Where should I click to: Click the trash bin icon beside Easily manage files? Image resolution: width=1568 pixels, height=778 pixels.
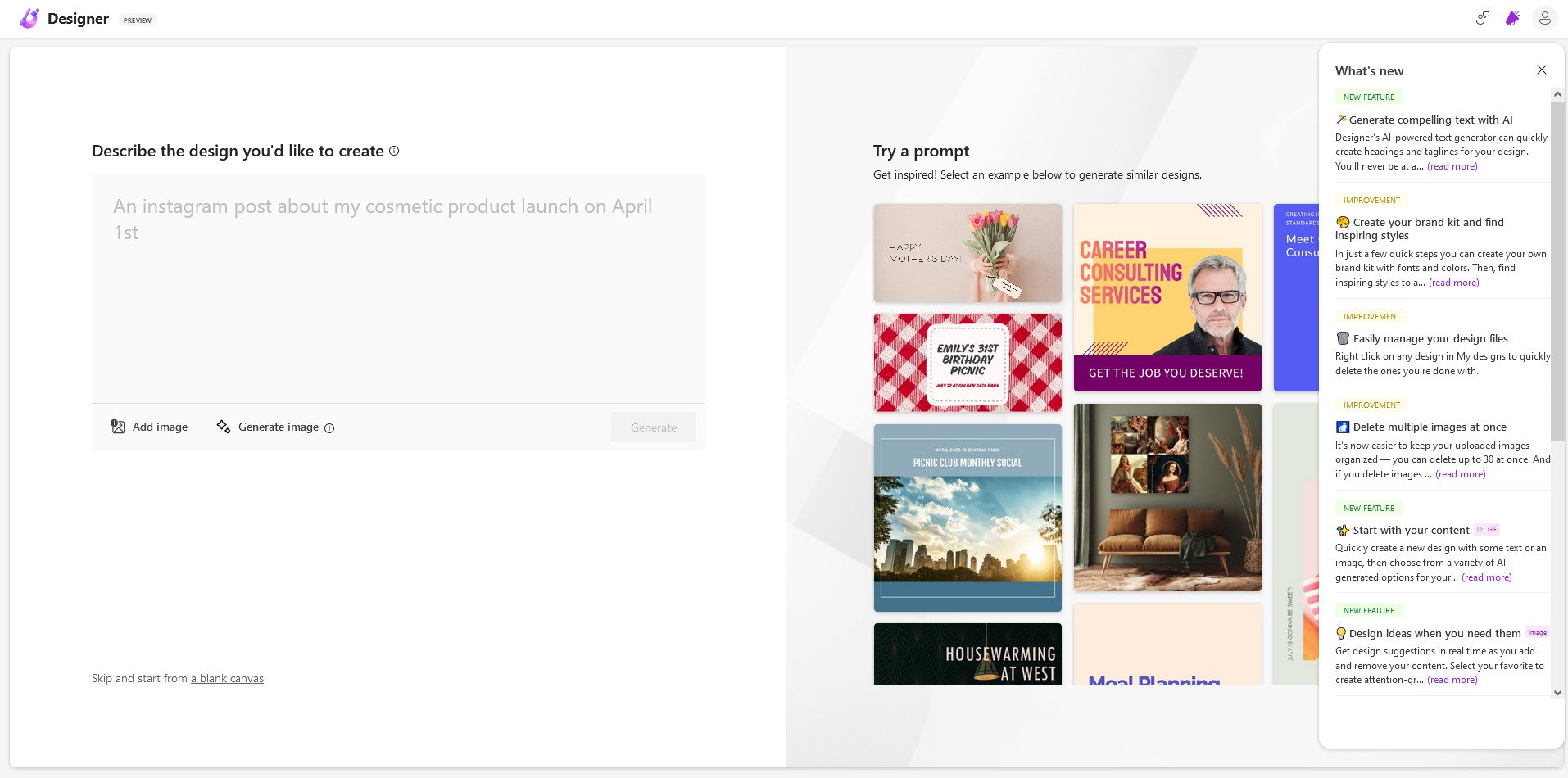(x=1343, y=338)
